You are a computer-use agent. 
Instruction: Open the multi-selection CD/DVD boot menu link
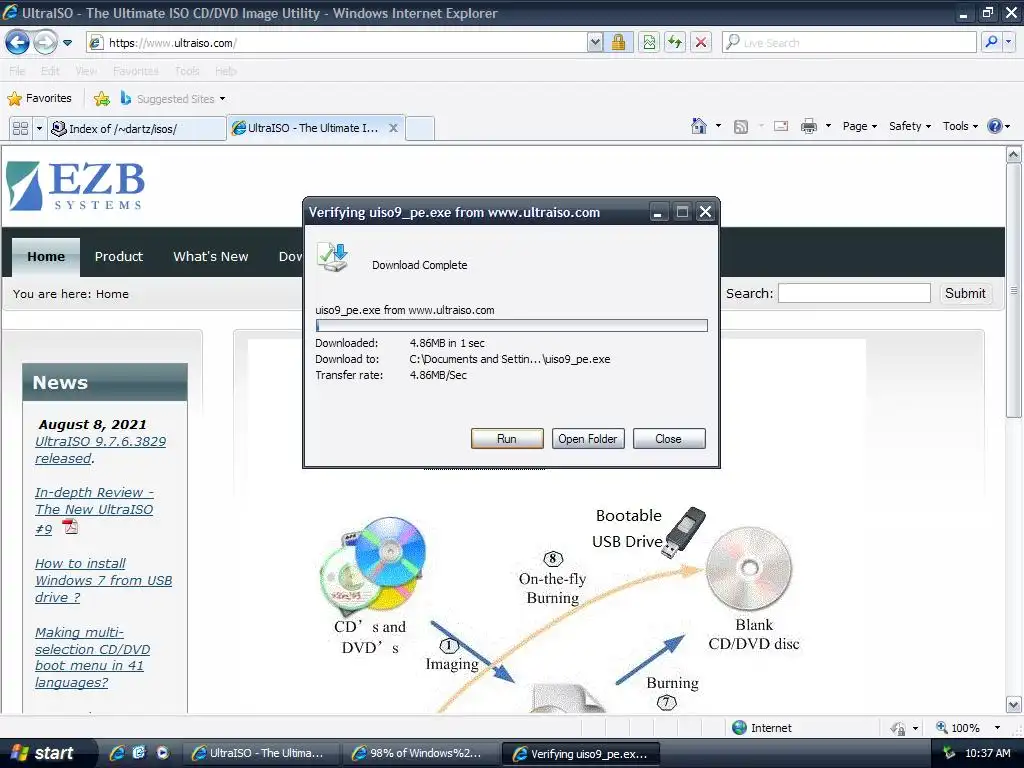pyautogui.click(x=92, y=657)
